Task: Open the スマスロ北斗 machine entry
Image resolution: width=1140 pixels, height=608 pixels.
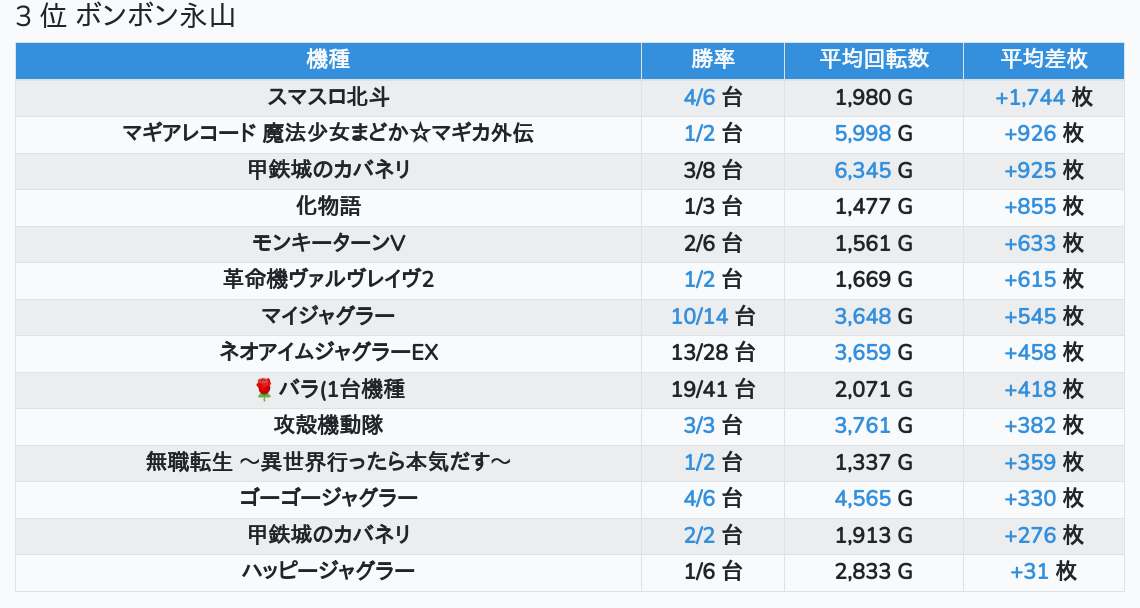Action: coord(328,97)
